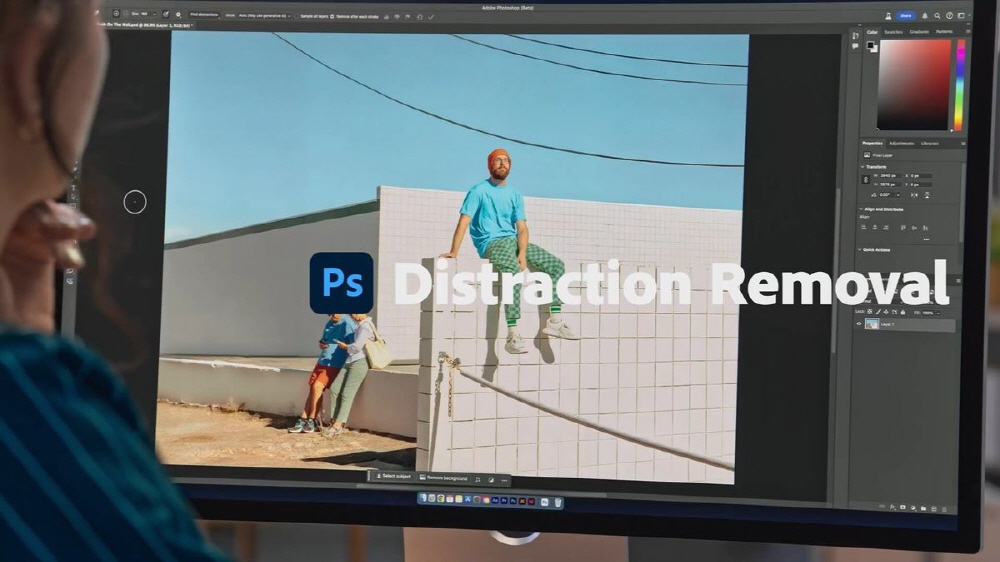Commit changes with the checkmark icon
1000x562 pixels.
pos(431,17)
